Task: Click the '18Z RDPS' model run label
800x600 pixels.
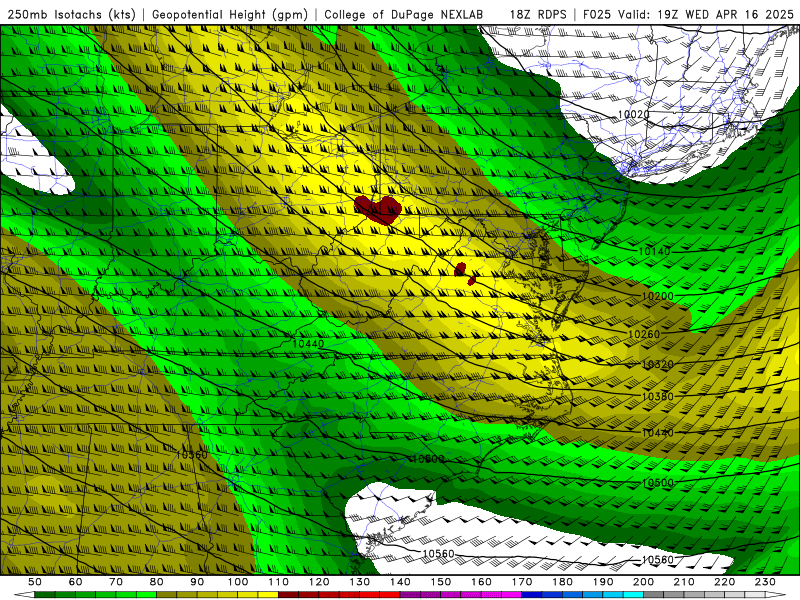Action: 538,14
